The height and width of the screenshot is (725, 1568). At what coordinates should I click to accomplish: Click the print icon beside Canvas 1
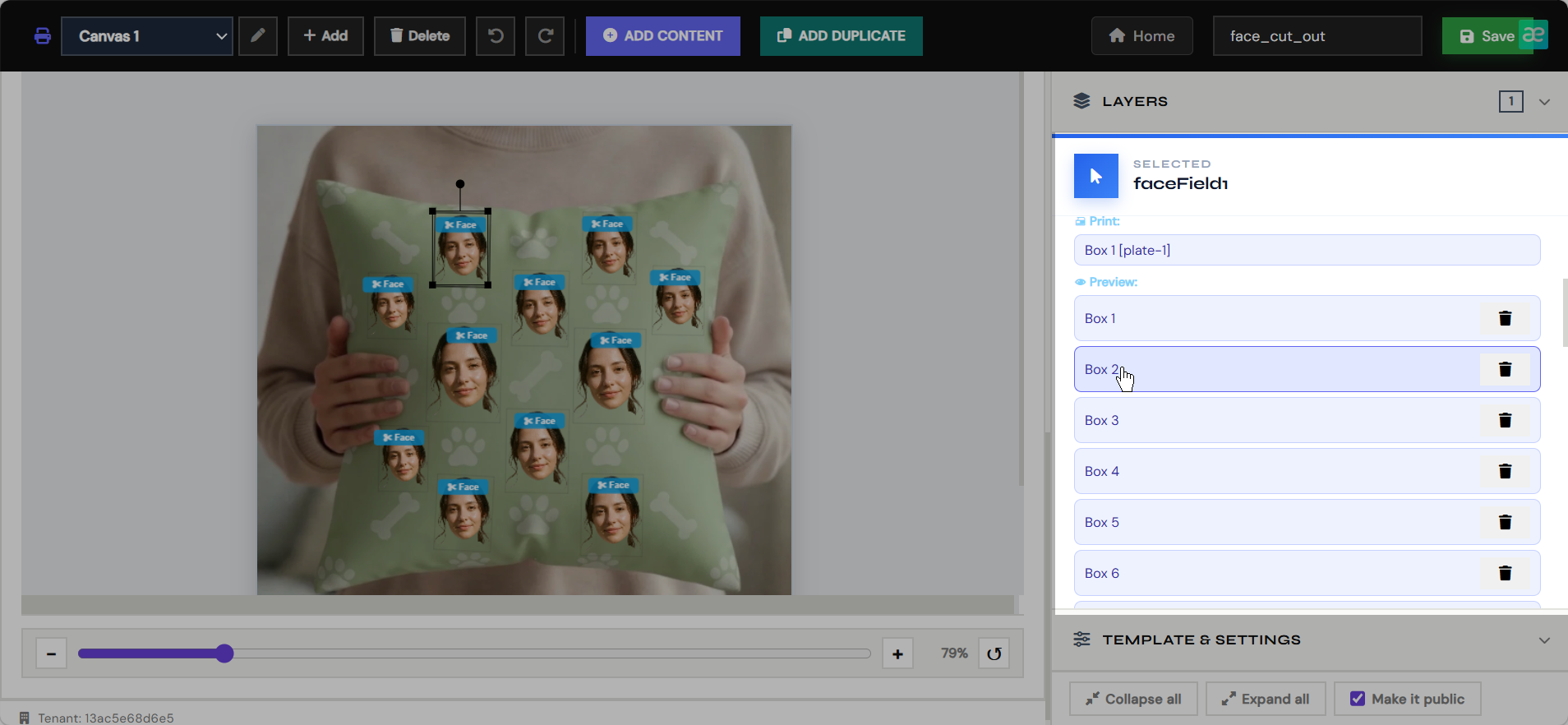coord(43,36)
